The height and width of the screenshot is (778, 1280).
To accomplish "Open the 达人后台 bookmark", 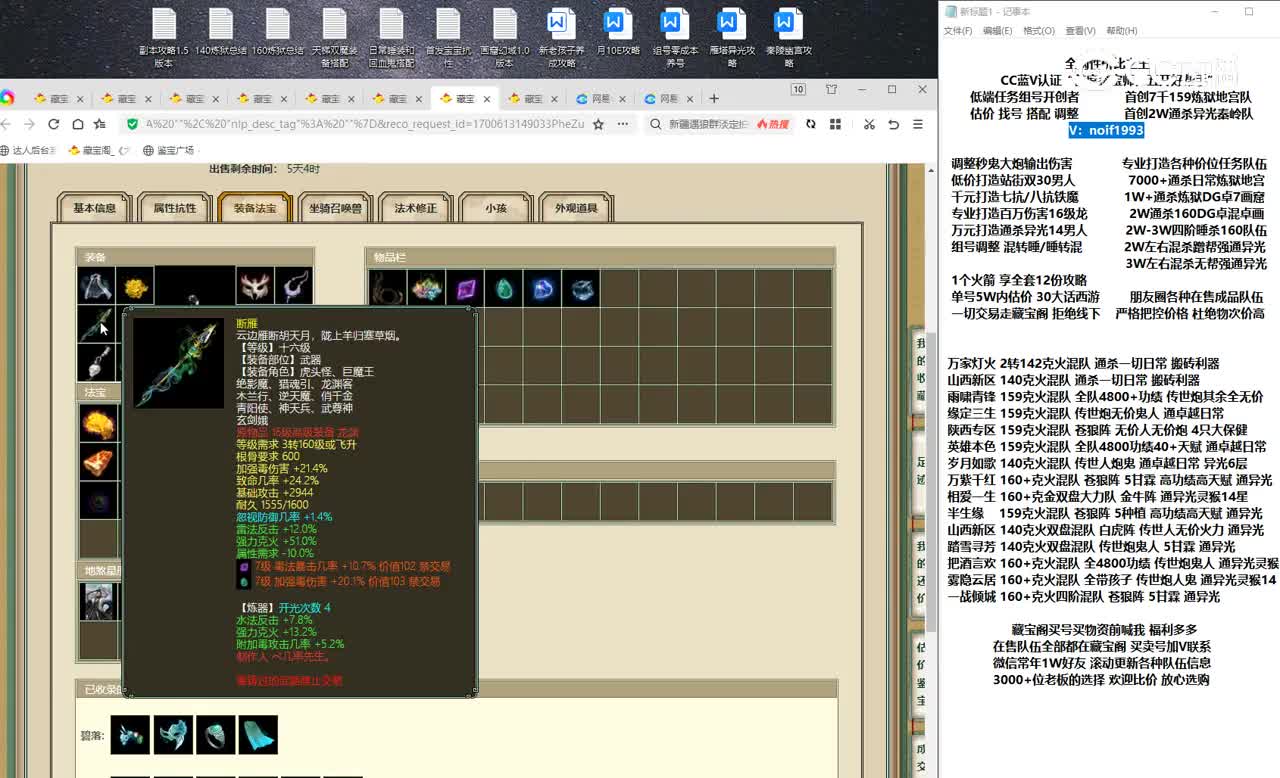I will tap(27, 150).
